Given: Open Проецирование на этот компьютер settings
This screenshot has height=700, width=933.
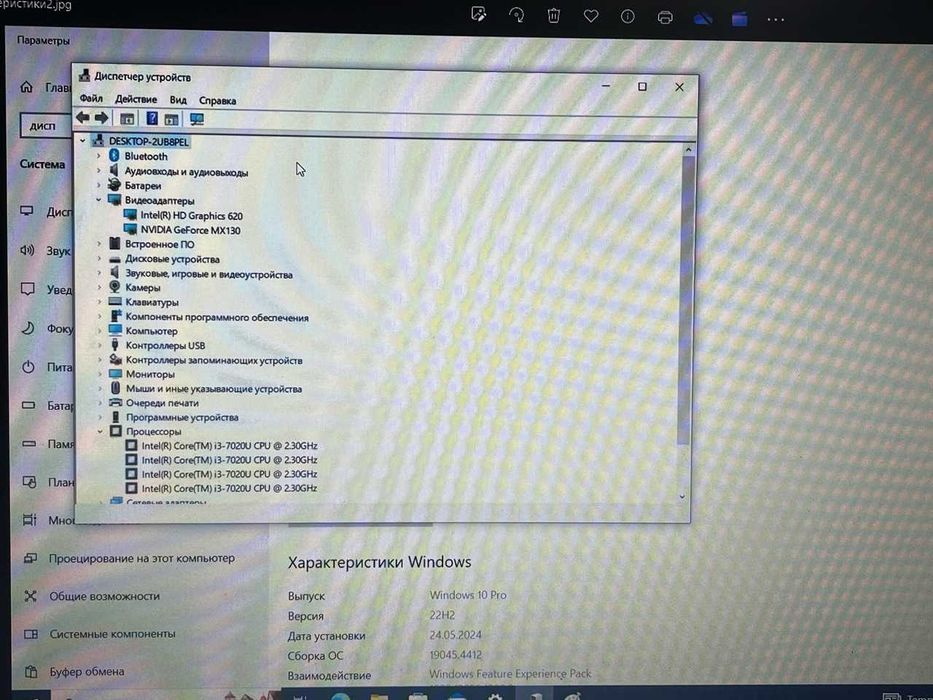Looking at the screenshot, I should [142, 558].
